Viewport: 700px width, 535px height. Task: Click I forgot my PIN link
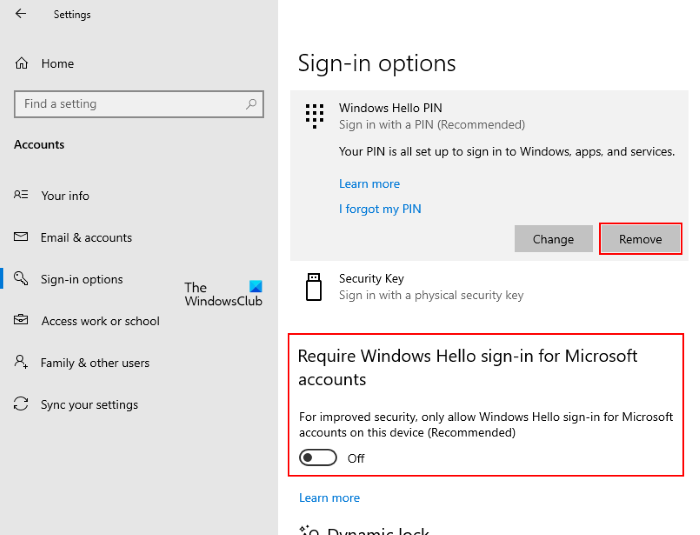[380, 209]
